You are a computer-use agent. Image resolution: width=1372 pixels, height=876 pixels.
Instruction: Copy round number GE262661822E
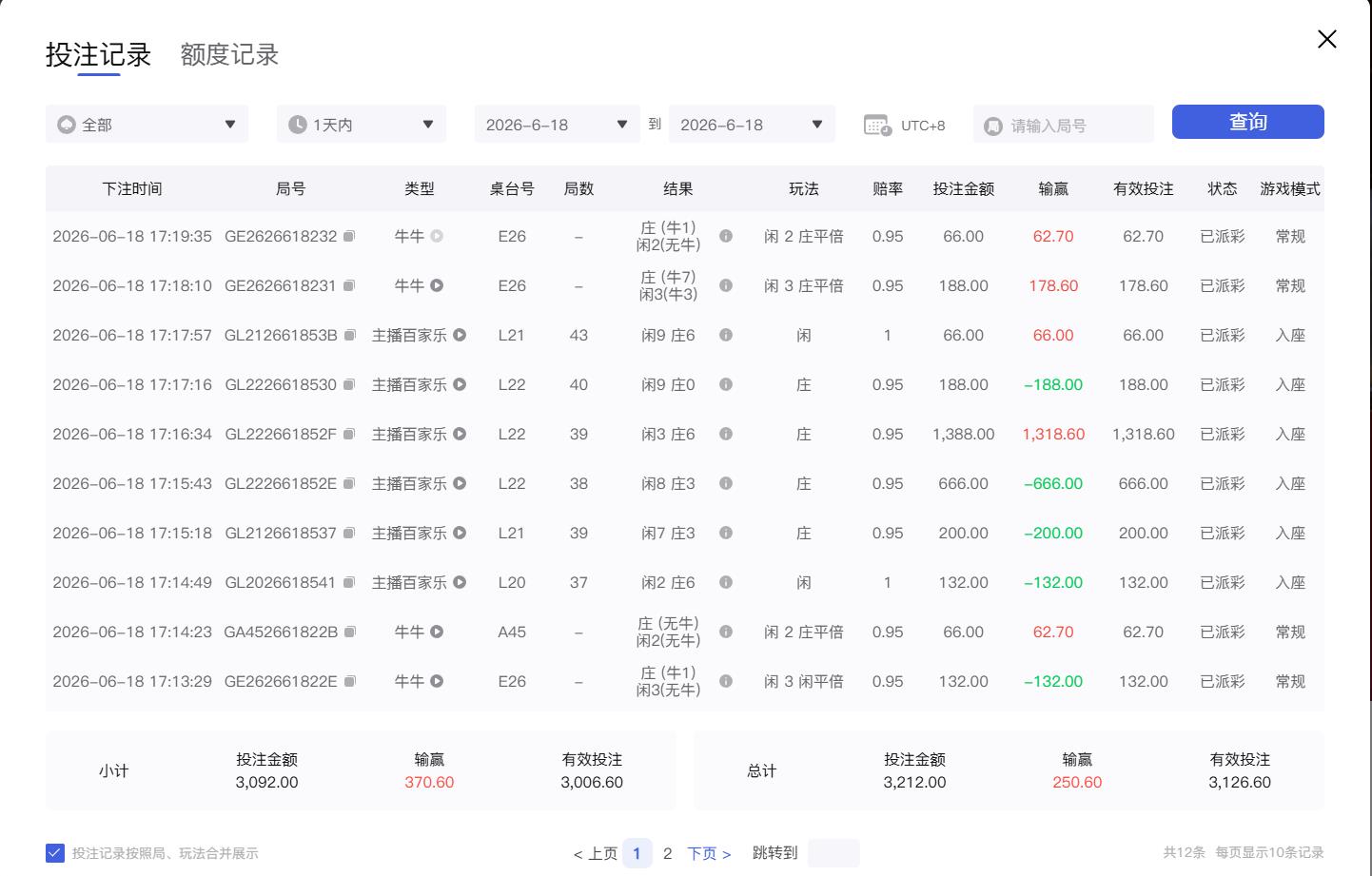pos(349,681)
